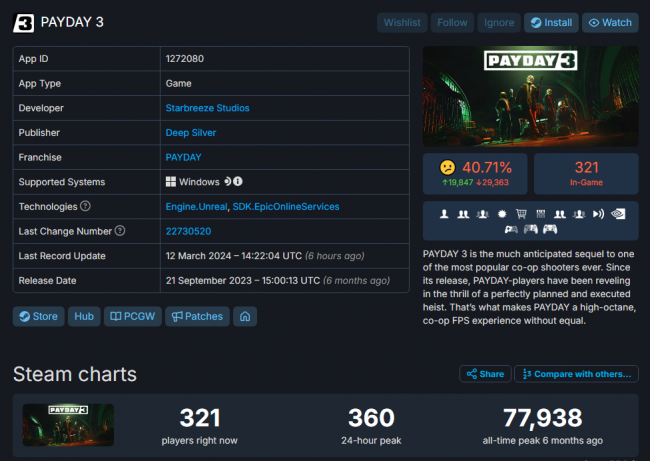Viewport: 650px width, 461px height.
Task: Open the Patches button
Action: tap(197, 316)
